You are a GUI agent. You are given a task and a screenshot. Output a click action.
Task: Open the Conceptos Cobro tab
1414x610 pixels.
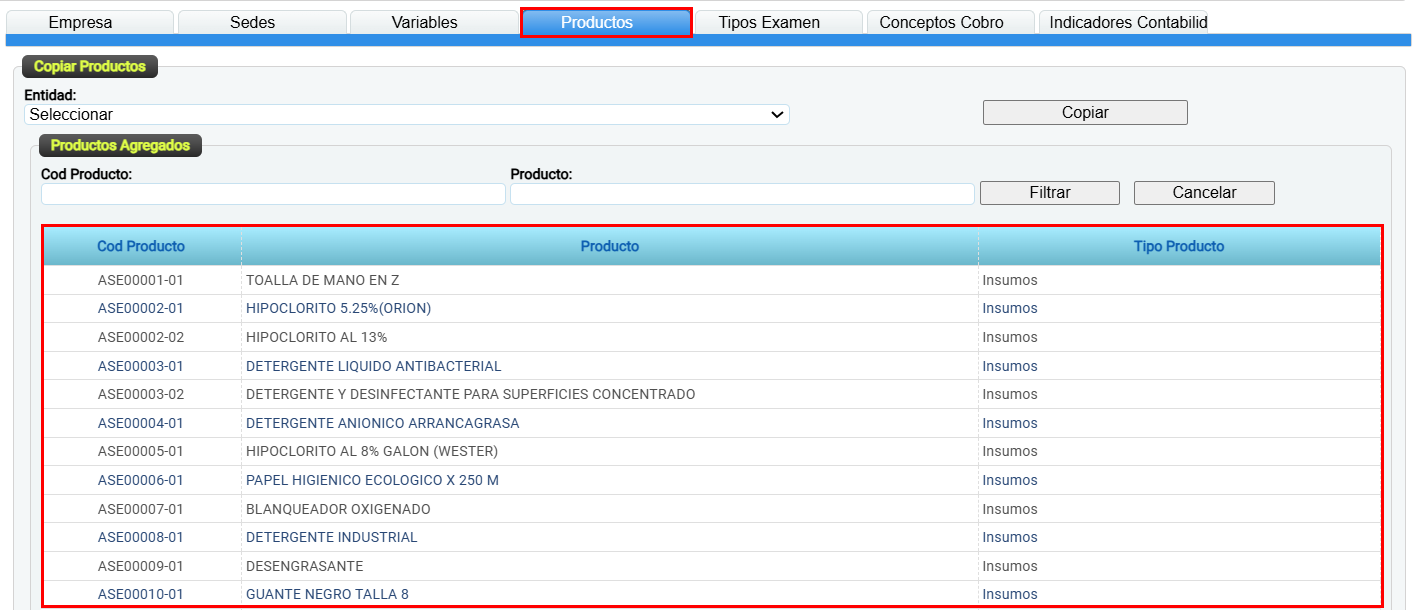[x=941, y=22]
